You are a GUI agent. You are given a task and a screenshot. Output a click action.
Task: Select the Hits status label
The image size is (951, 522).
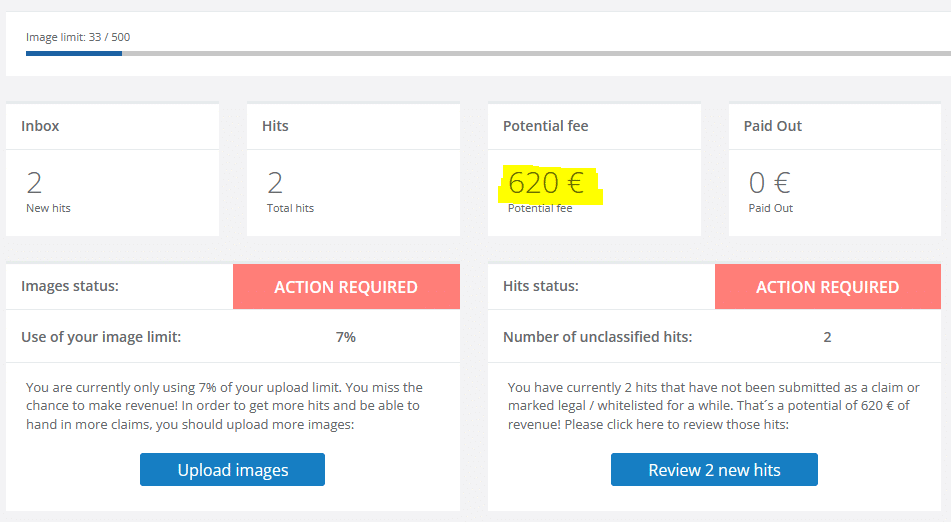click(x=540, y=287)
